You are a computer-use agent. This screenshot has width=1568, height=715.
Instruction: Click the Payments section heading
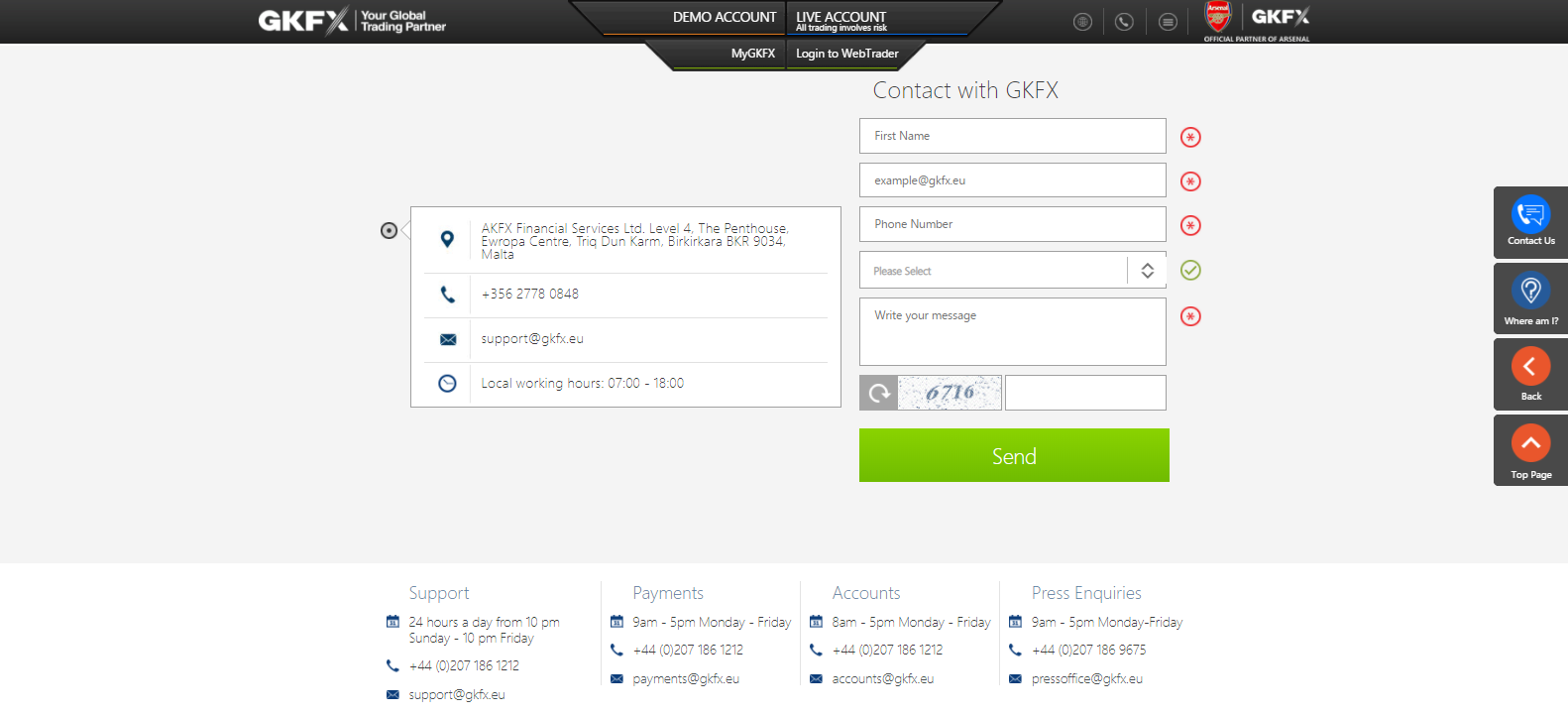(668, 593)
